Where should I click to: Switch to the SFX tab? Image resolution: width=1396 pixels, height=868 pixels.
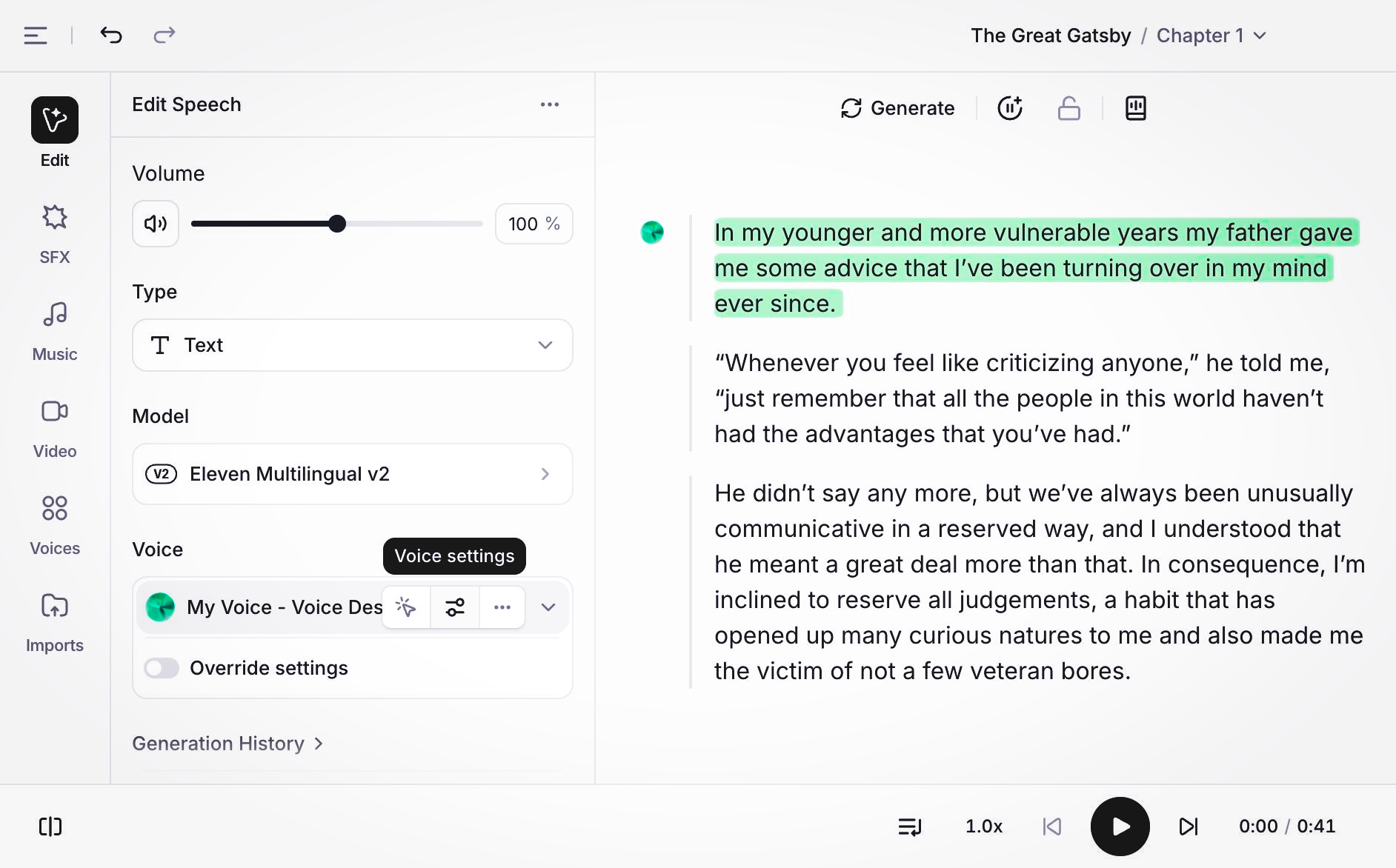[x=55, y=234]
